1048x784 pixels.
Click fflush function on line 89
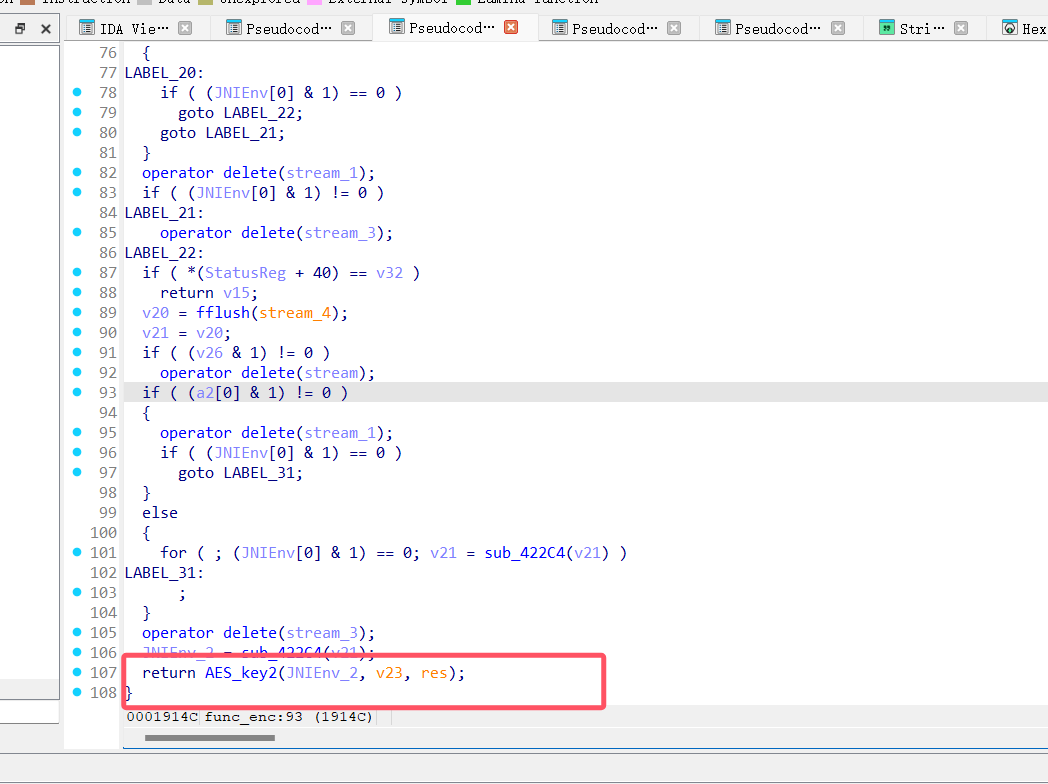(223, 313)
